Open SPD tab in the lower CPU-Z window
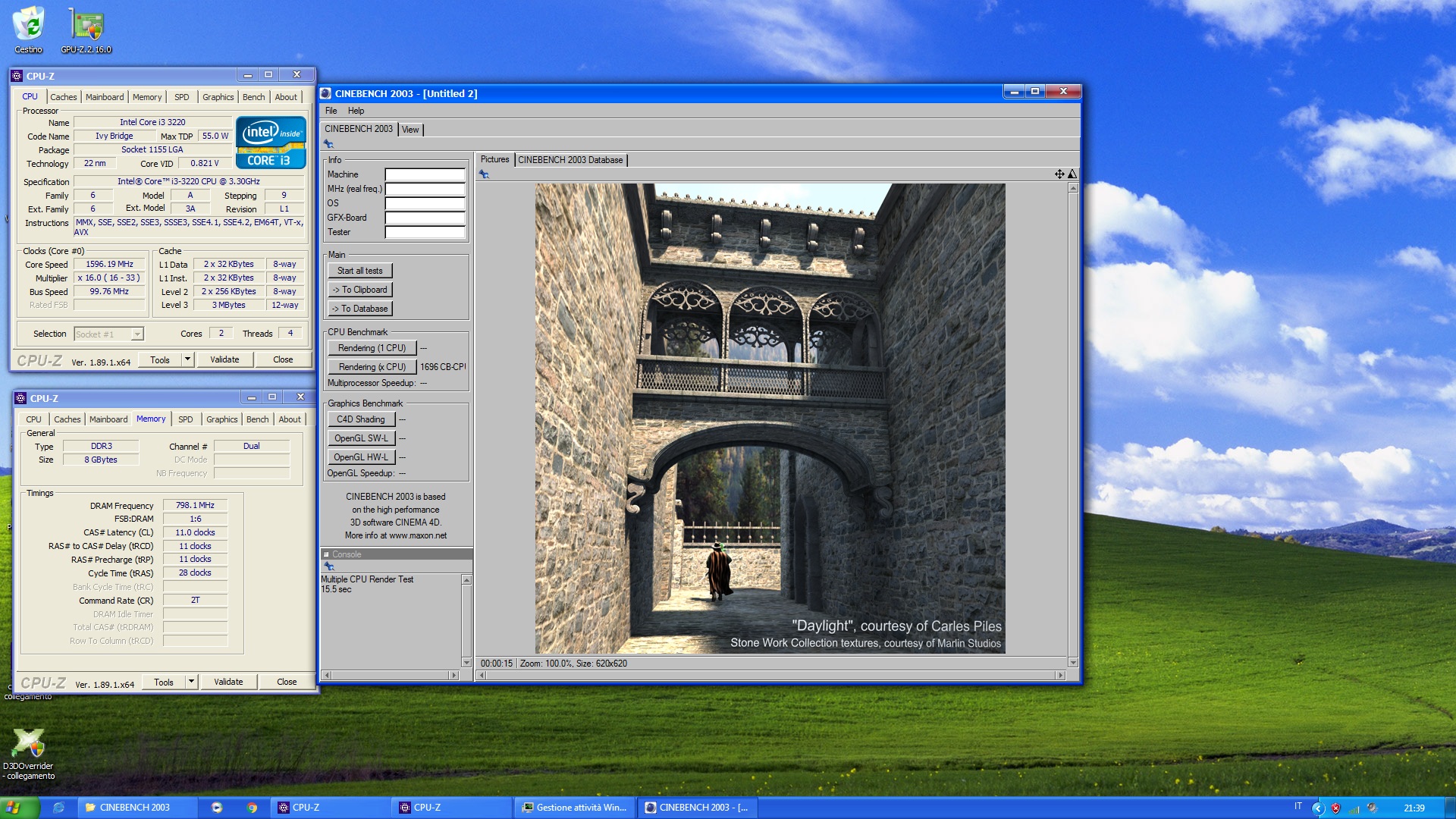 pyautogui.click(x=186, y=419)
